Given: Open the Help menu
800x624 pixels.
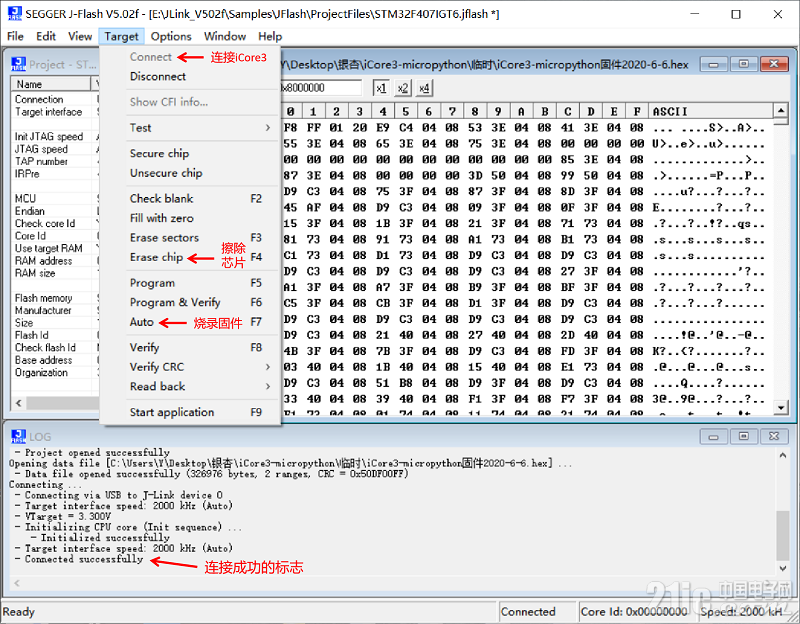Looking at the screenshot, I should [x=270, y=36].
